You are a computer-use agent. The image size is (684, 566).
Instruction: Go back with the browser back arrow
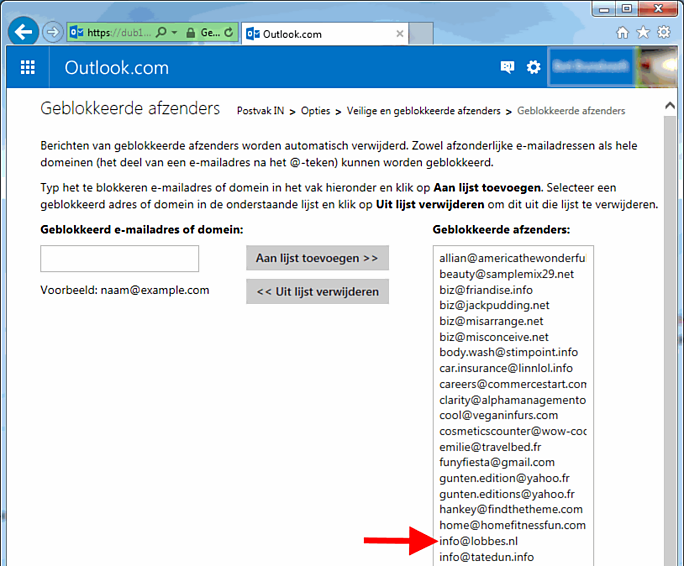[23, 31]
